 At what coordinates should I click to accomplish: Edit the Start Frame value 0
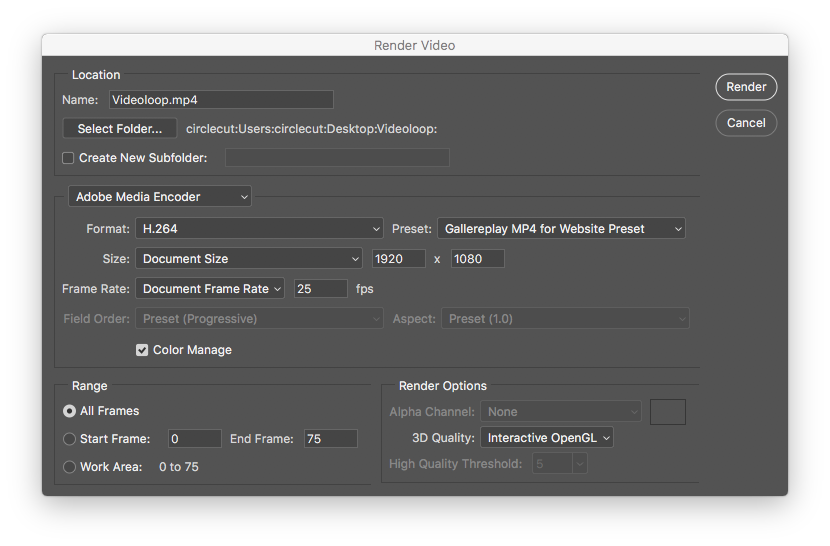(195, 439)
